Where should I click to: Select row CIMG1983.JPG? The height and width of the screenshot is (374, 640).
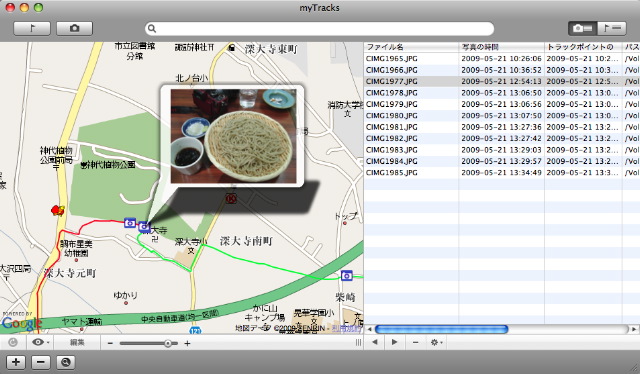point(502,150)
